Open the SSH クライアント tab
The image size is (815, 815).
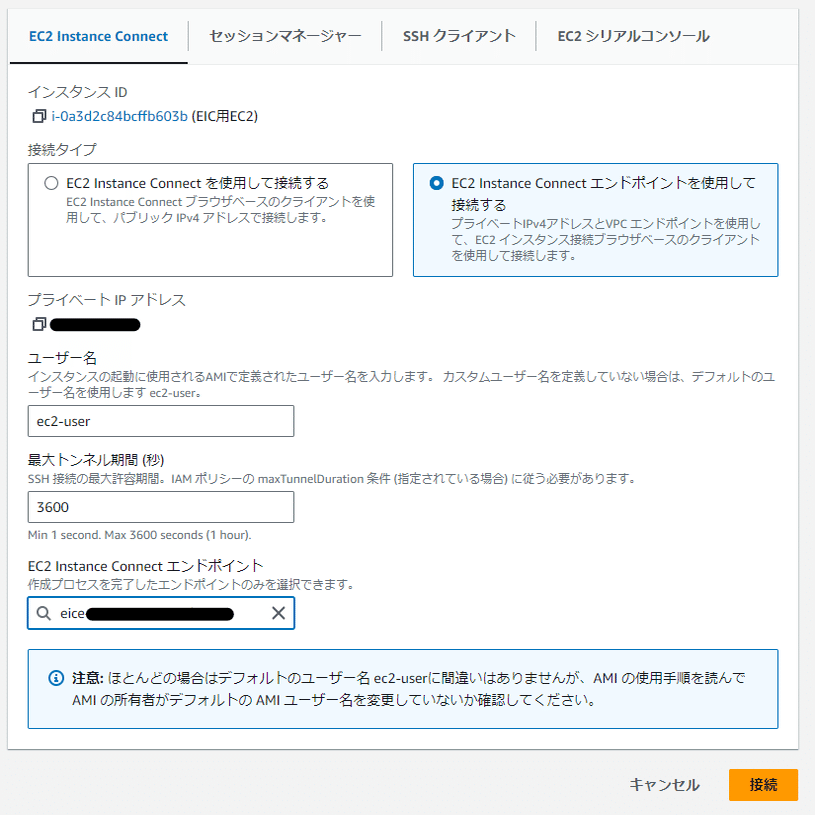coord(459,36)
